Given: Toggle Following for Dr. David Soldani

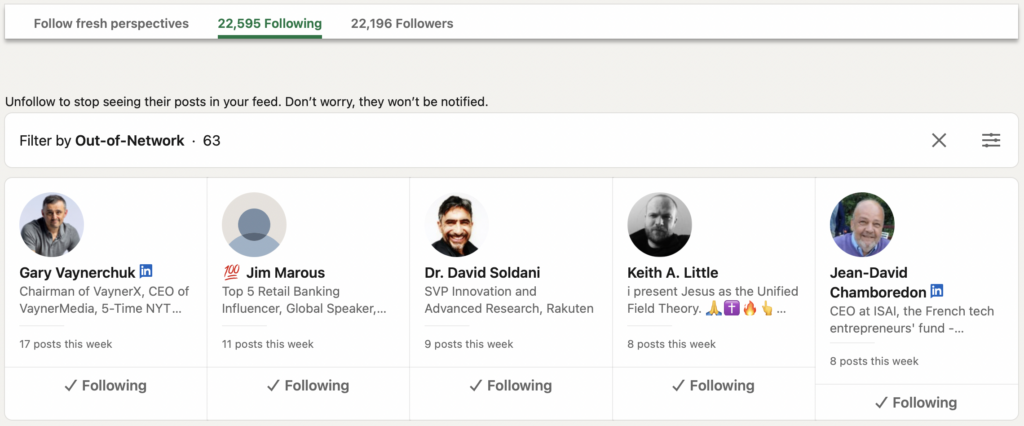Looking at the screenshot, I should pyautogui.click(x=511, y=386).
